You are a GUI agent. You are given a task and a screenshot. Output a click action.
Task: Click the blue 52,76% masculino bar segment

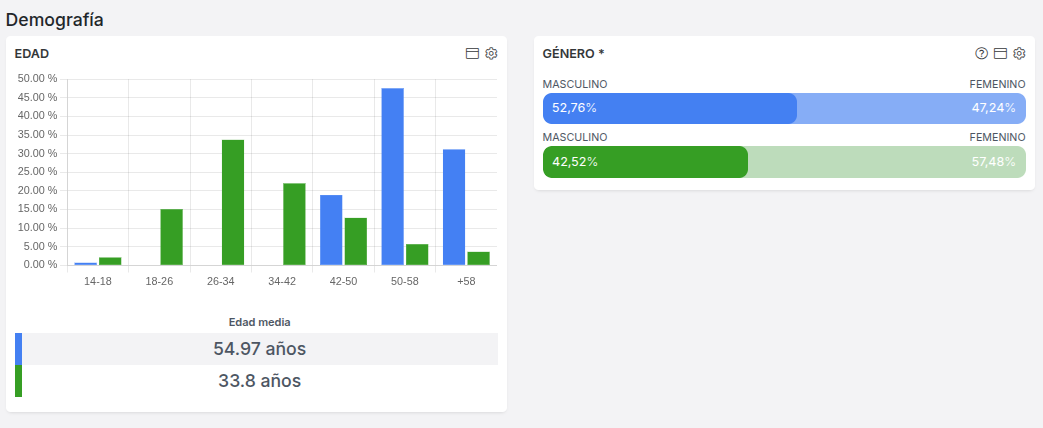click(669, 108)
